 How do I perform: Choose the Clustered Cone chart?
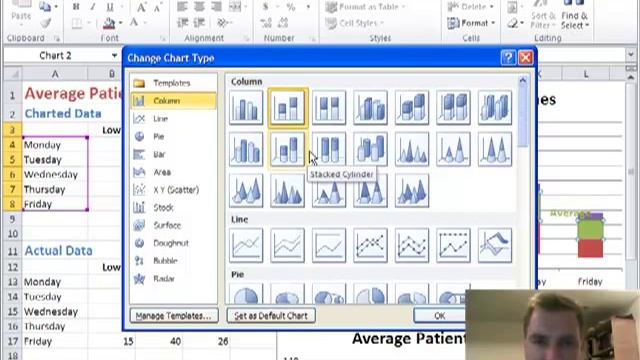click(412, 149)
